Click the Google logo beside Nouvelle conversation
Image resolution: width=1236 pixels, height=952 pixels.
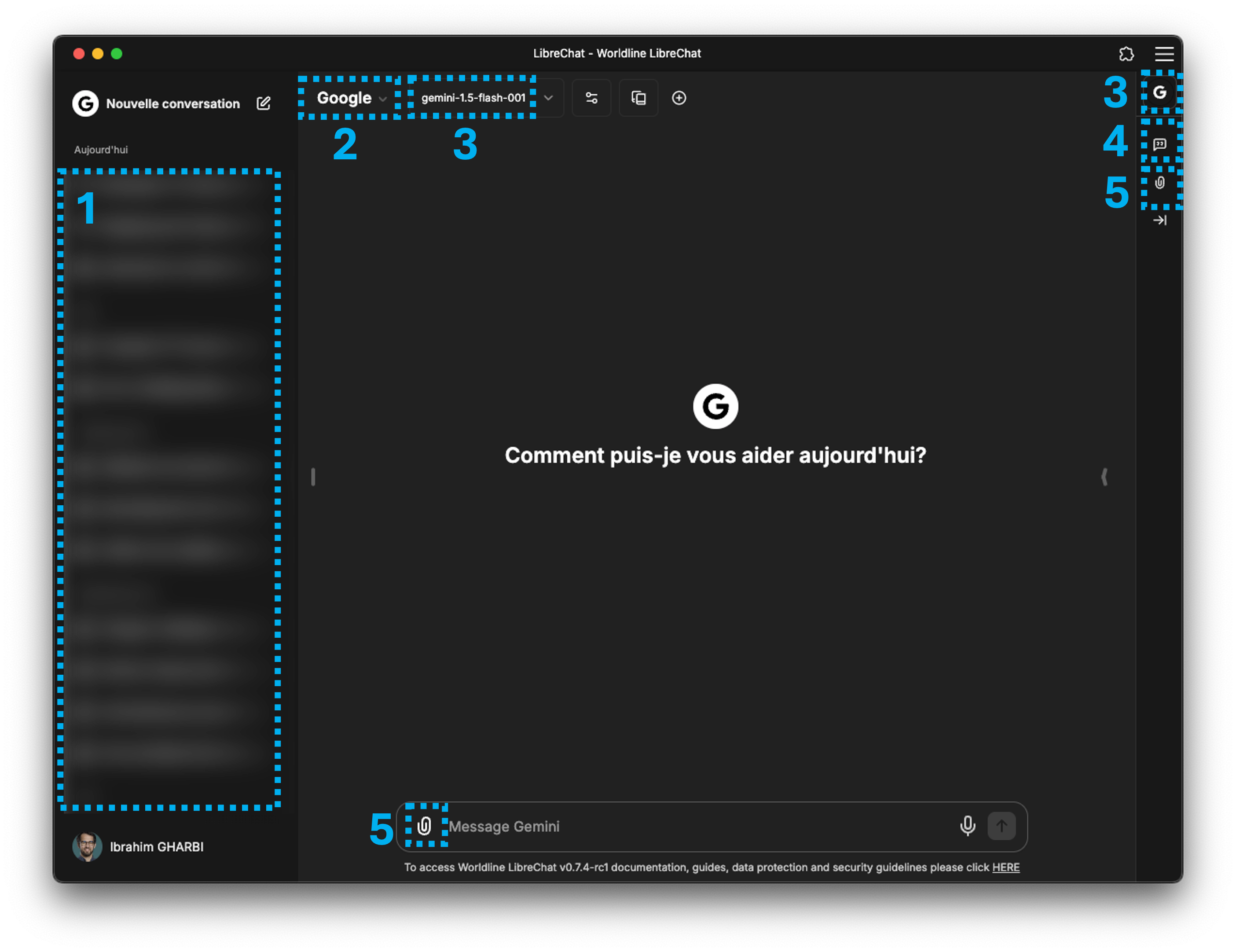tap(85, 103)
